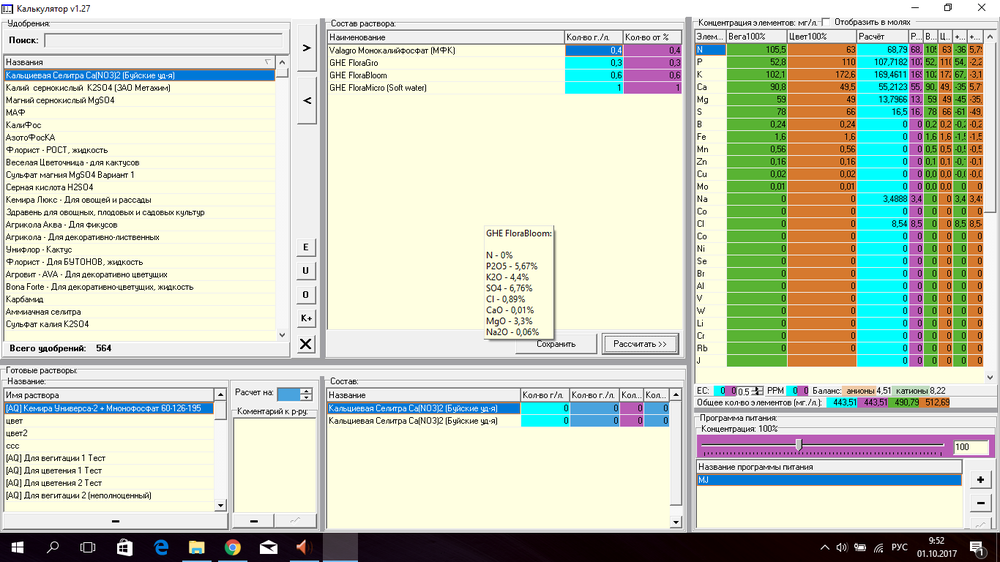The image size is (1000, 562).
Task: Switch input language РУС in tray
Action: (899, 547)
